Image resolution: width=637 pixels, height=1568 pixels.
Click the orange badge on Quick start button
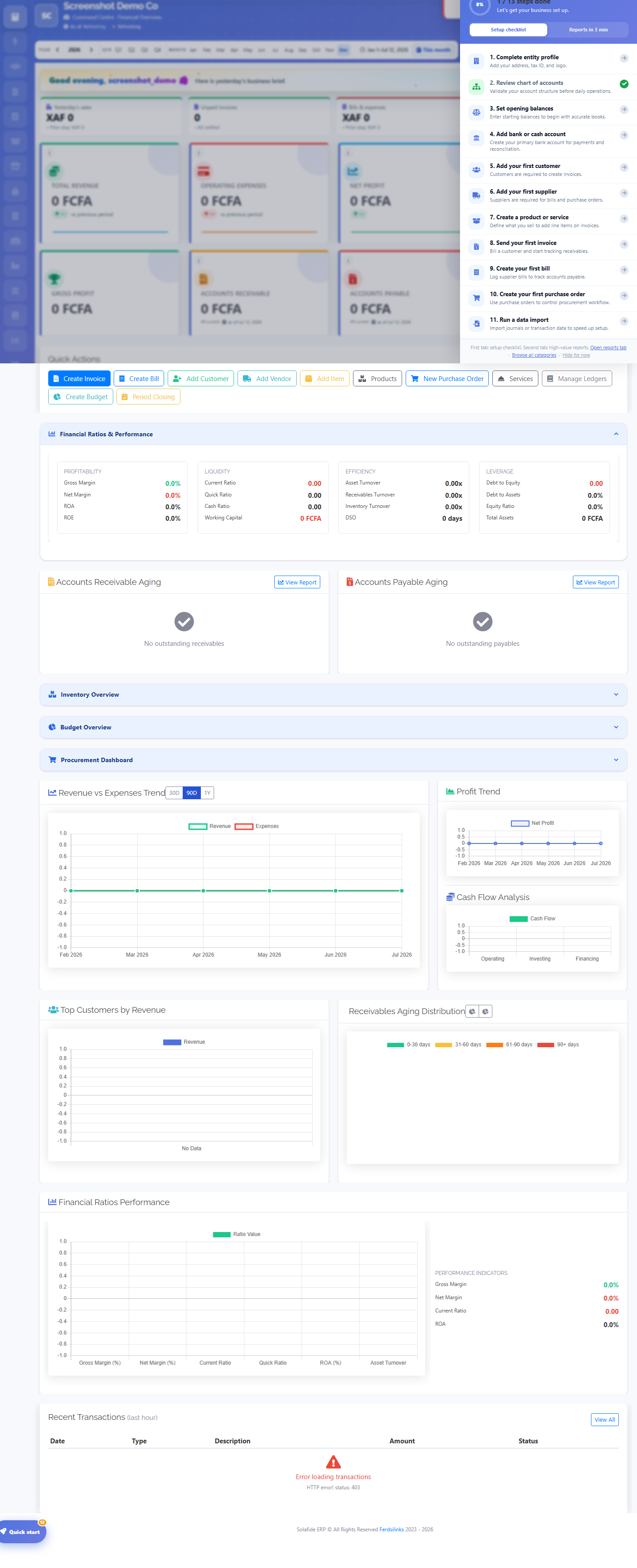pyautogui.click(x=42, y=1522)
